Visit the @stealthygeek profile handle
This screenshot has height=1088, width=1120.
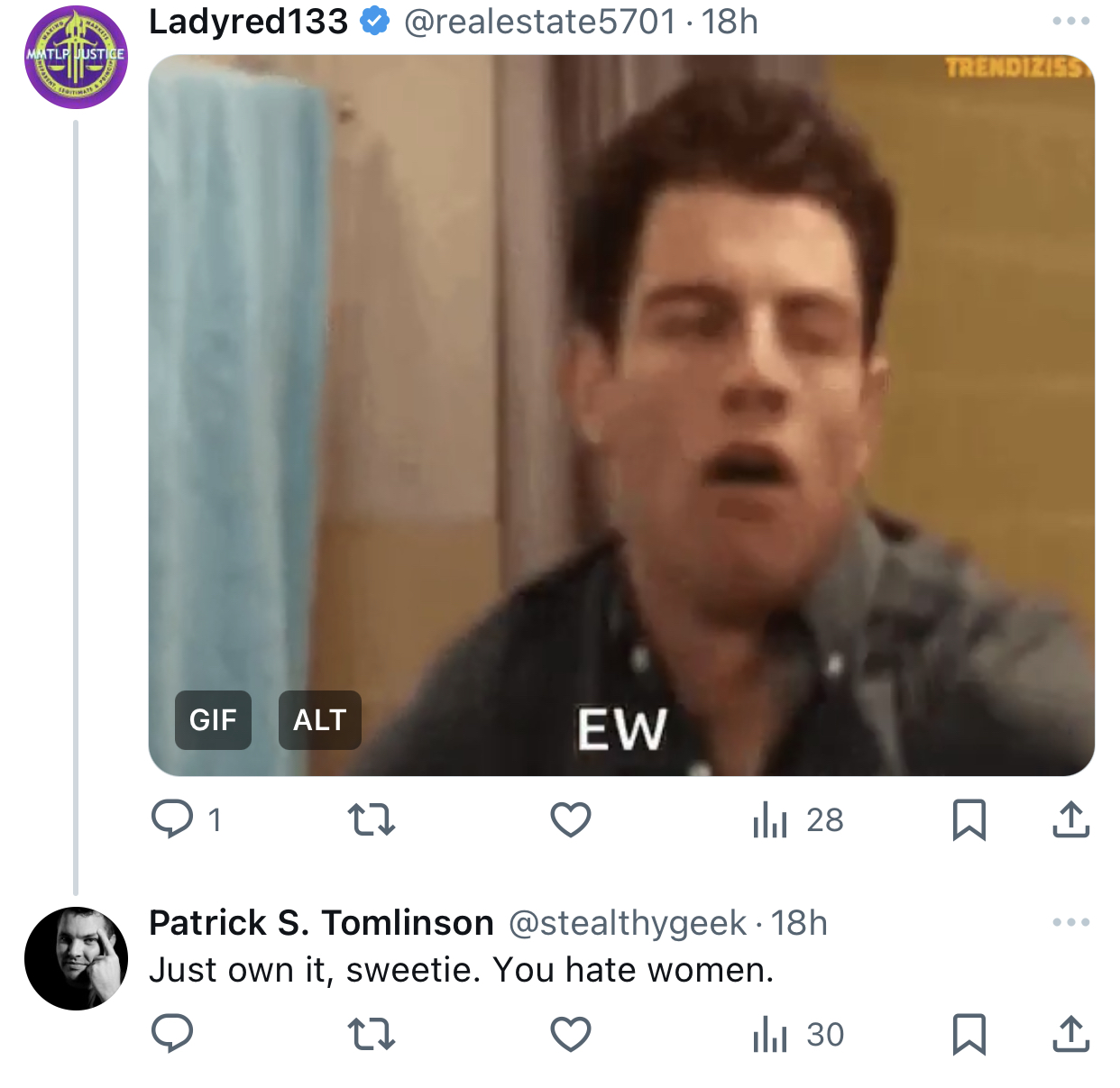click(628, 923)
